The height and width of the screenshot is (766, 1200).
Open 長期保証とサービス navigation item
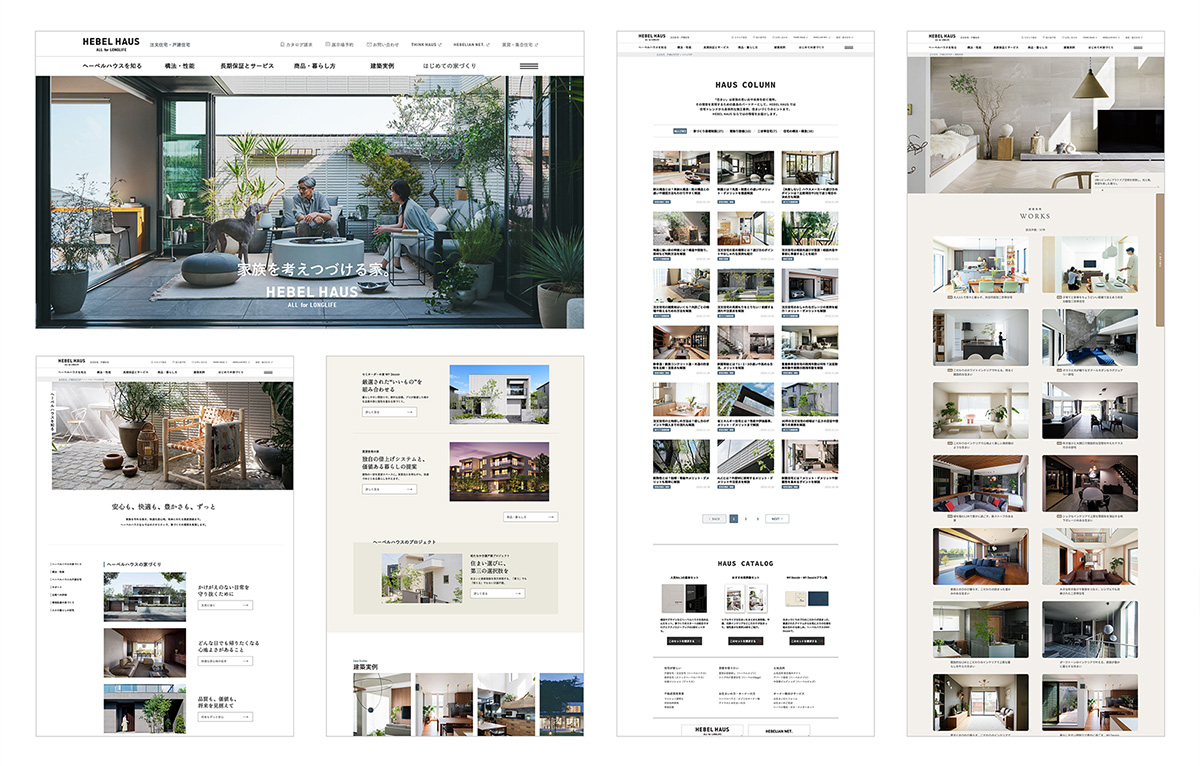247,66
